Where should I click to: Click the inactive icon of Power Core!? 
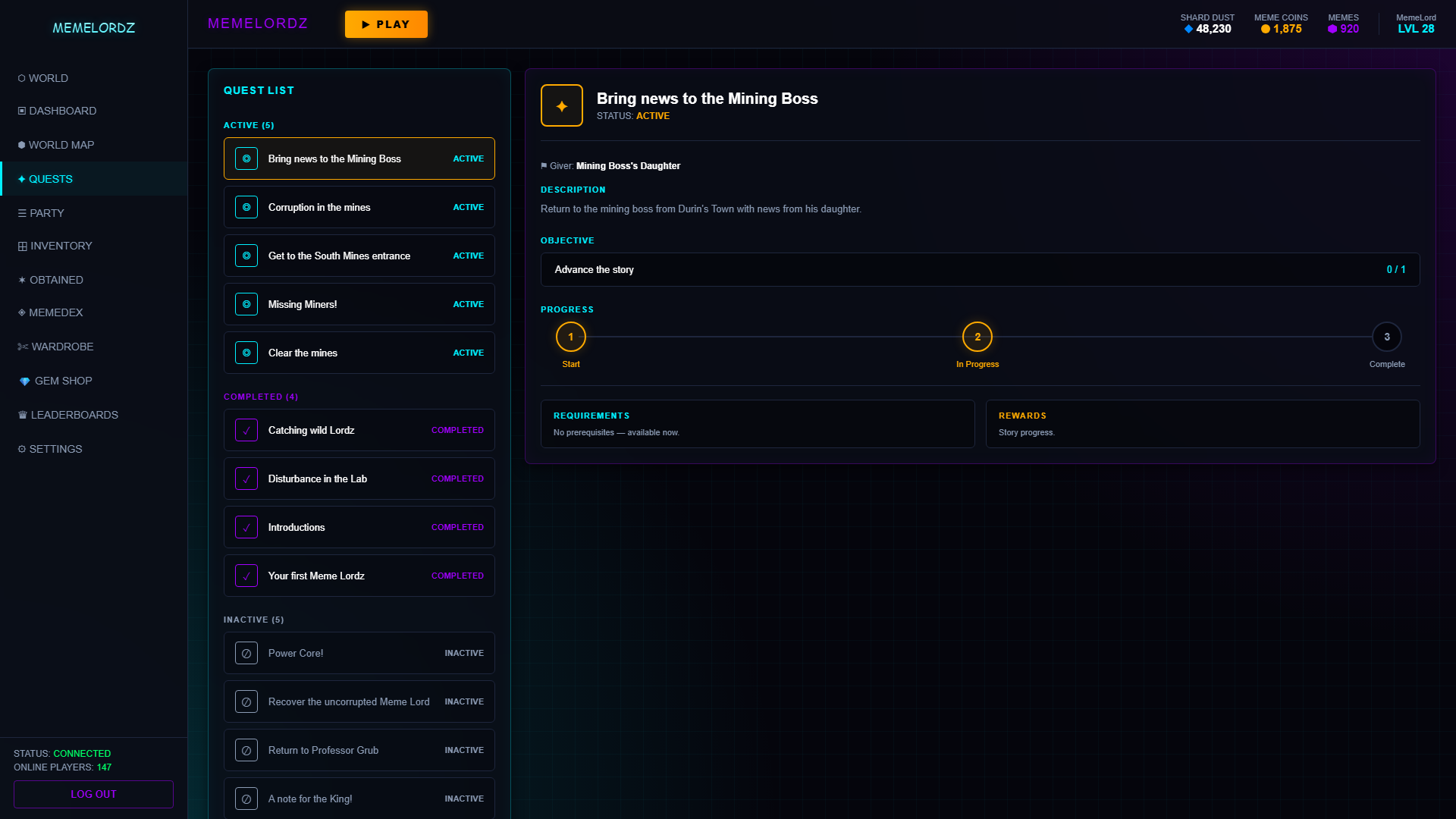[x=246, y=653]
